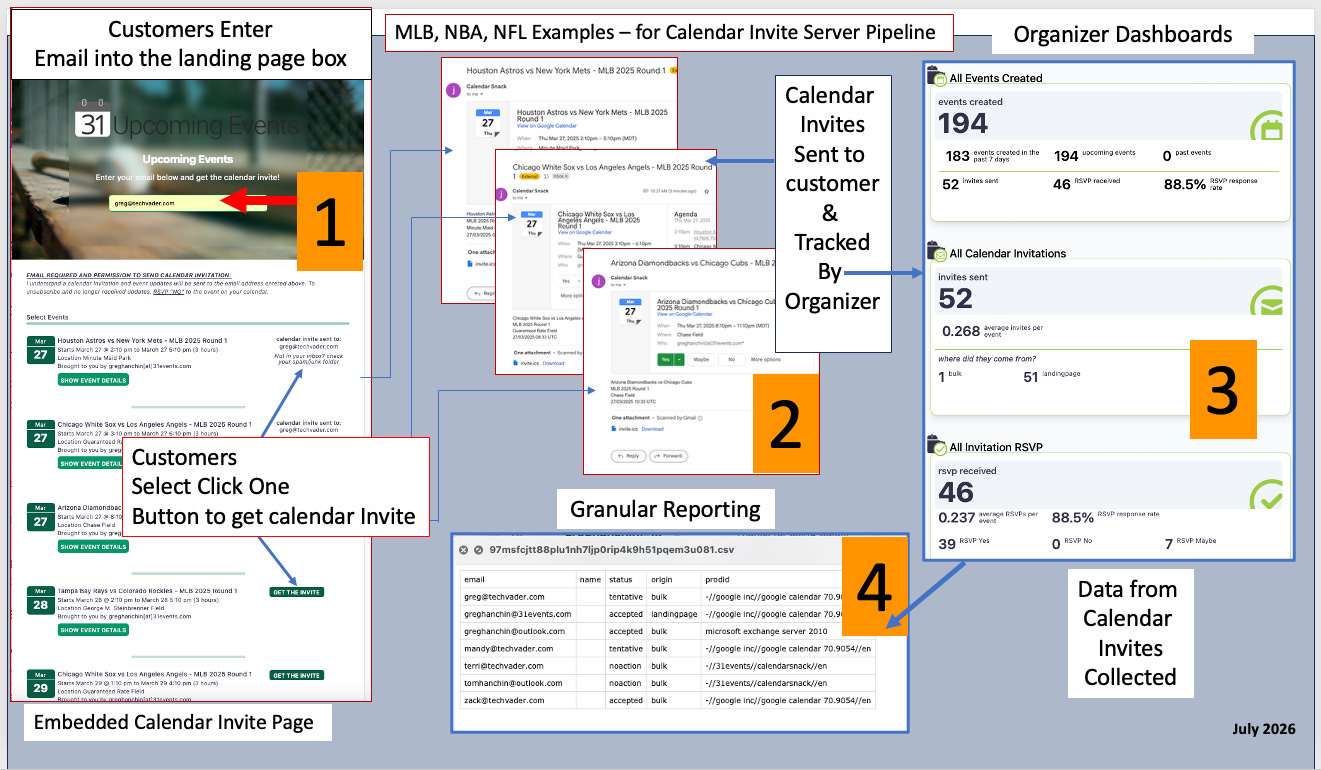Click No RSVP in Arizona Diamondbacks email

click(731, 358)
